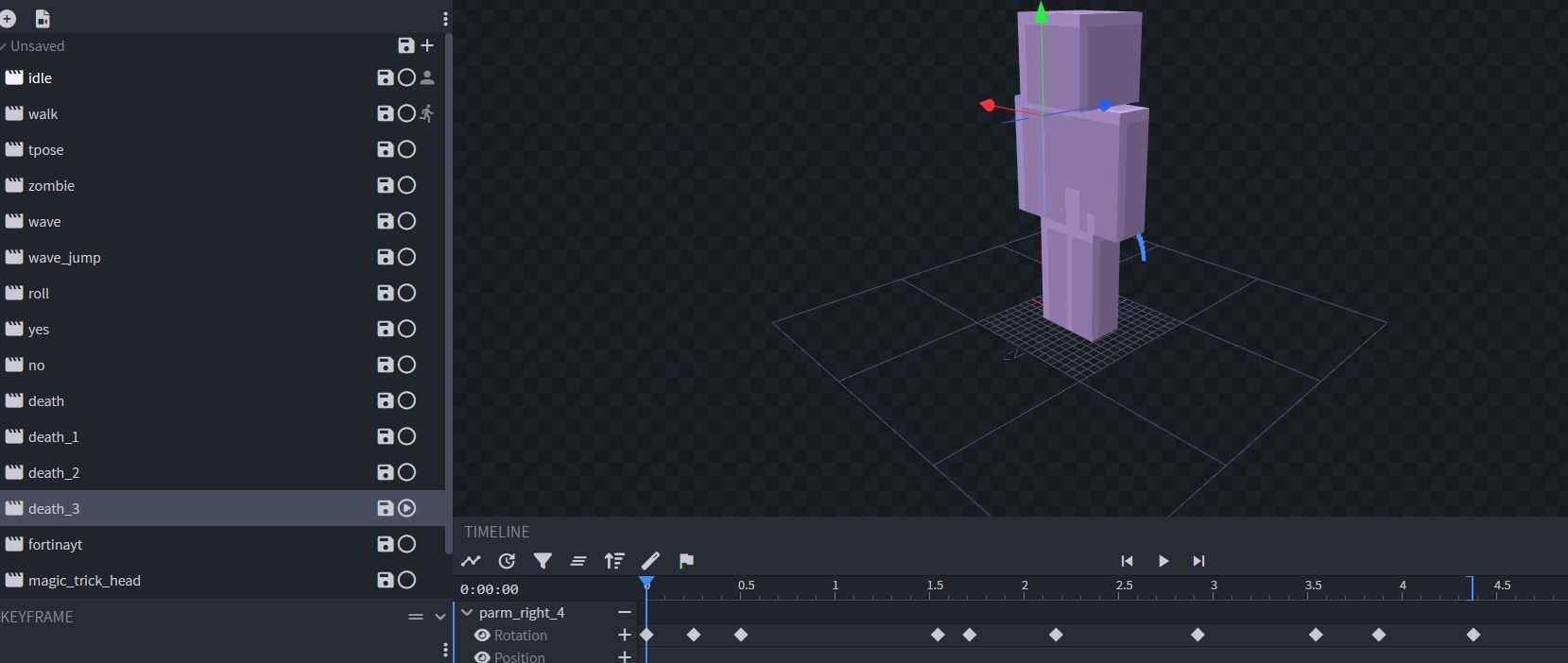
Task: Collapse the parm_right_4 animator chevron
Action: point(467,613)
